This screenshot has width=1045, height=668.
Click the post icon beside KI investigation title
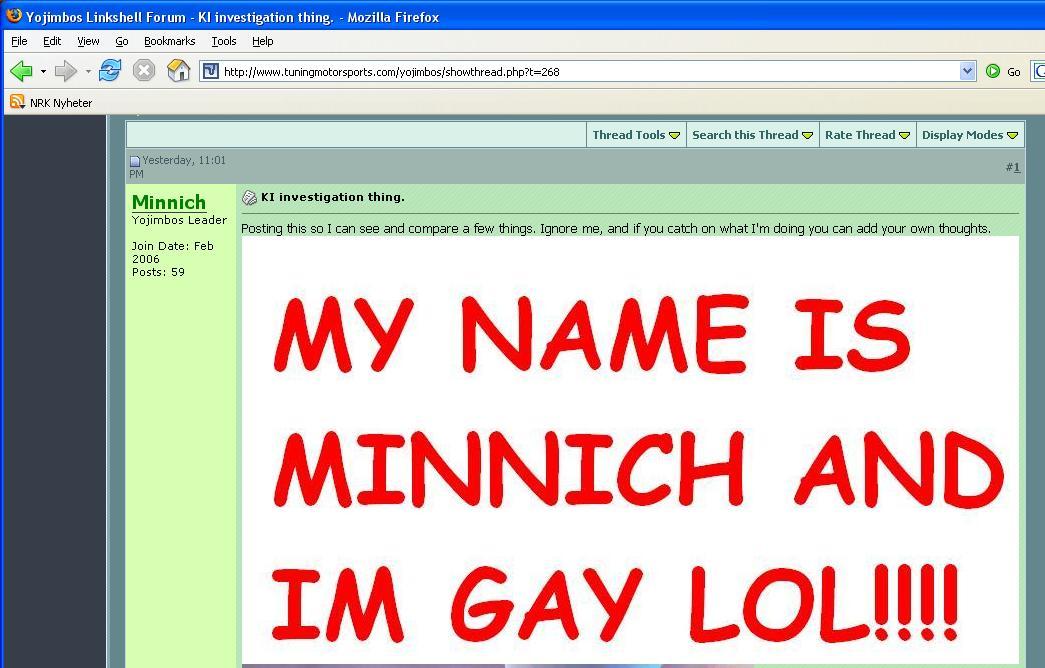(x=249, y=198)
